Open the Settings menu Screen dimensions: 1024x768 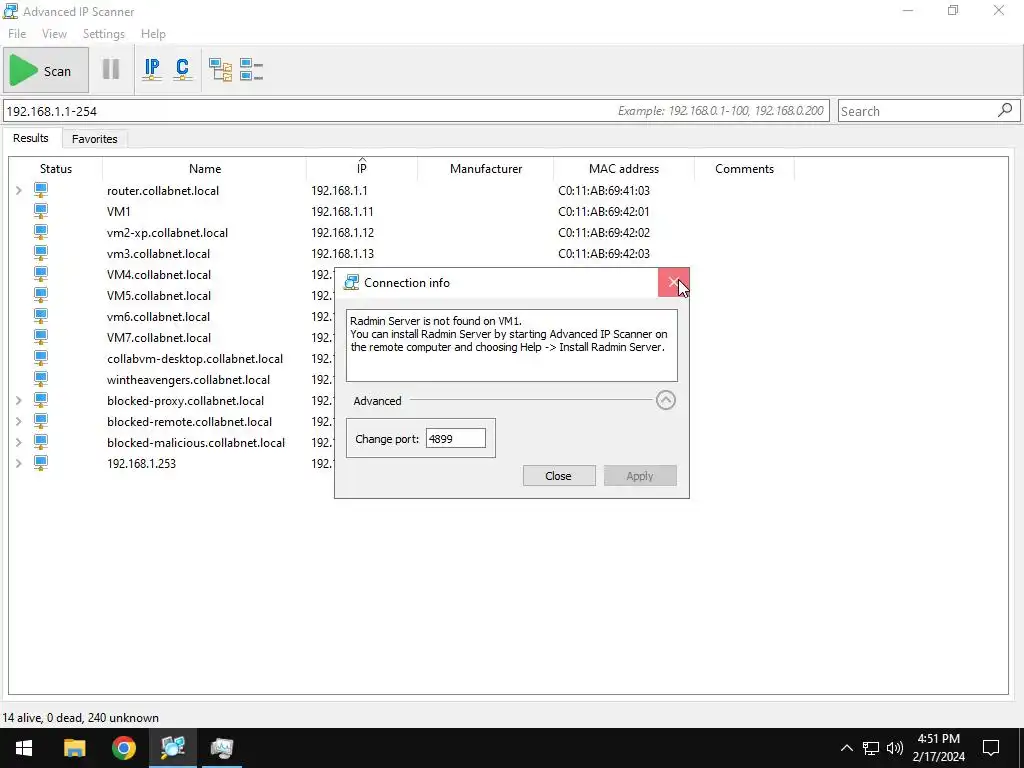pos(103,34)
